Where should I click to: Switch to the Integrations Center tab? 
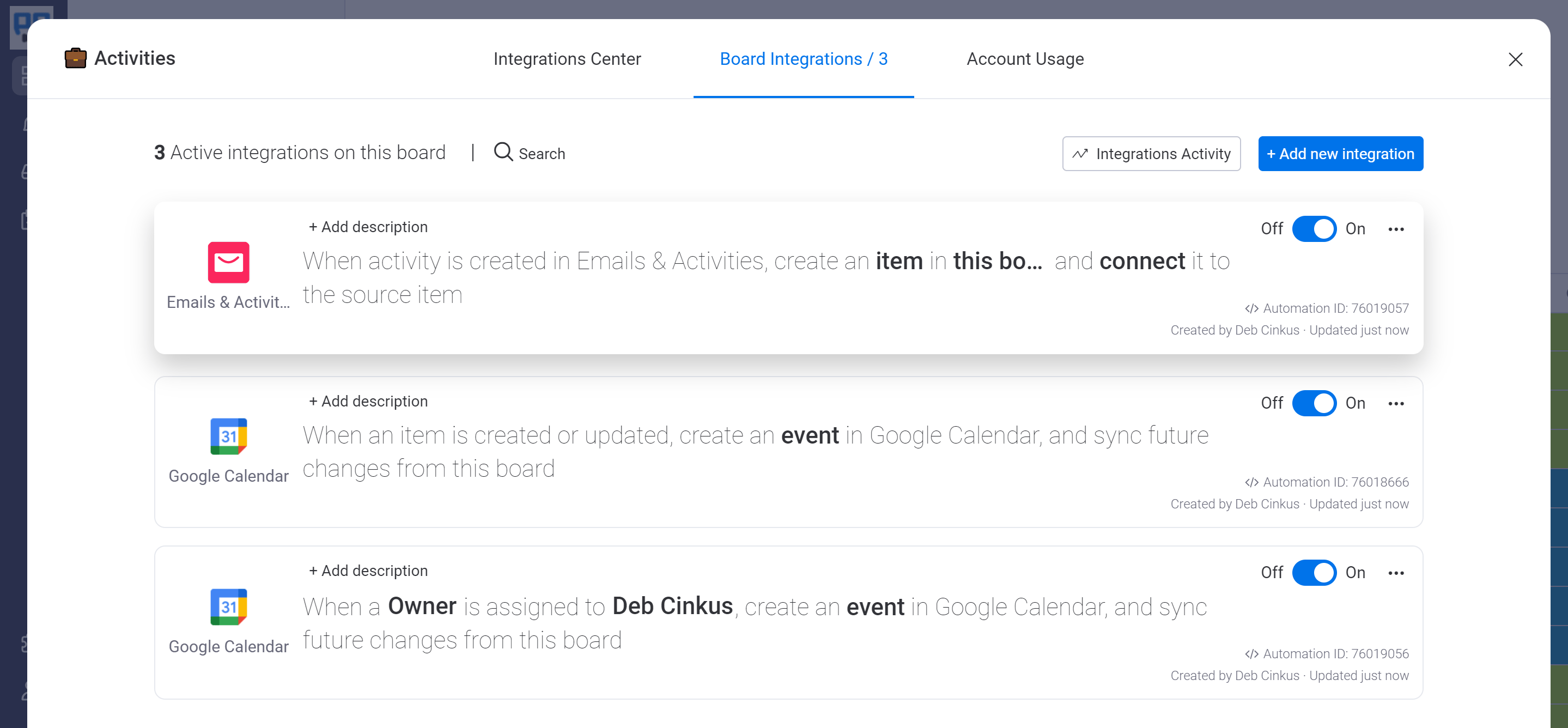(x=567, y=59)
